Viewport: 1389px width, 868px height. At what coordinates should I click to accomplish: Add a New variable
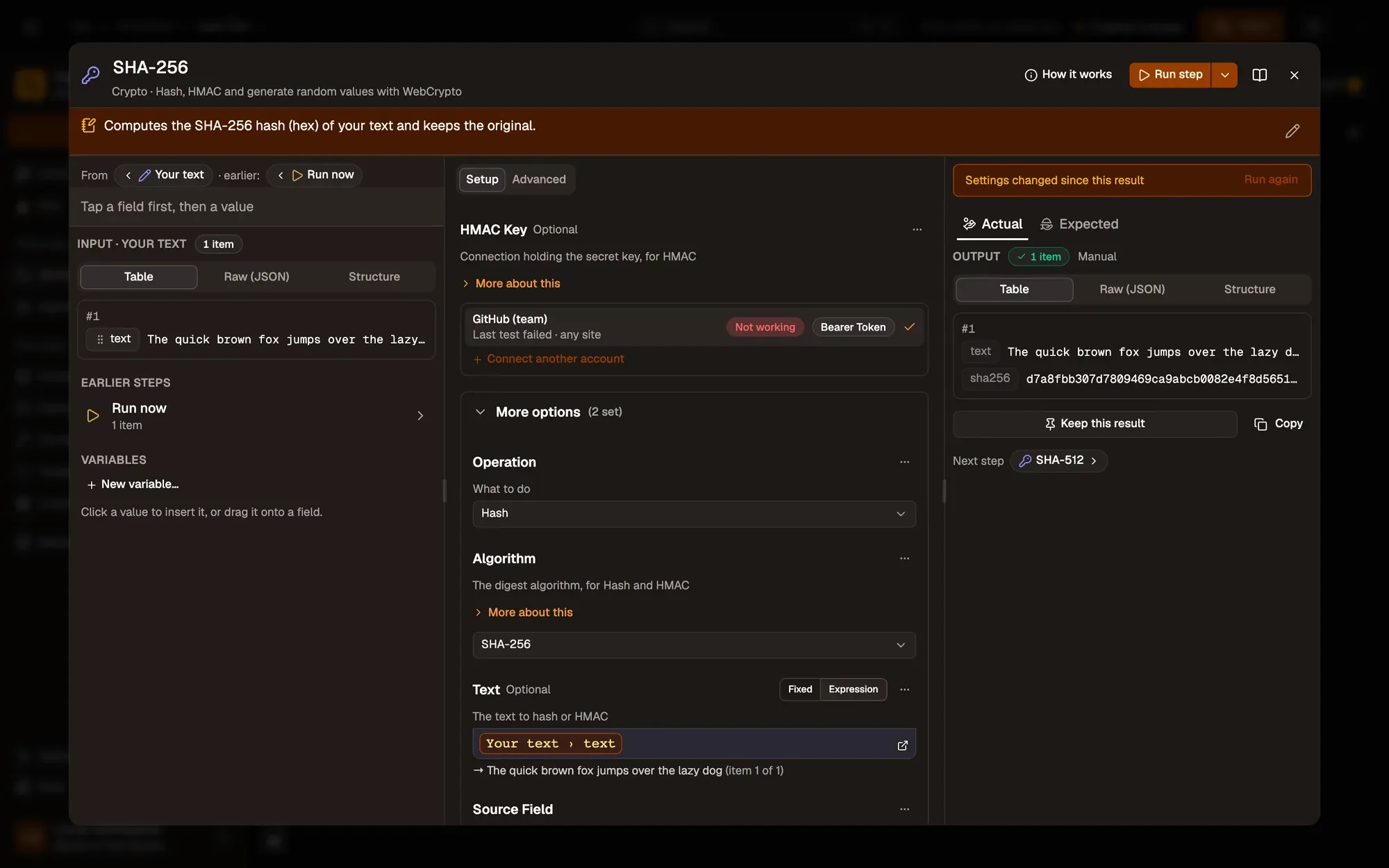(x=132, y=484)
